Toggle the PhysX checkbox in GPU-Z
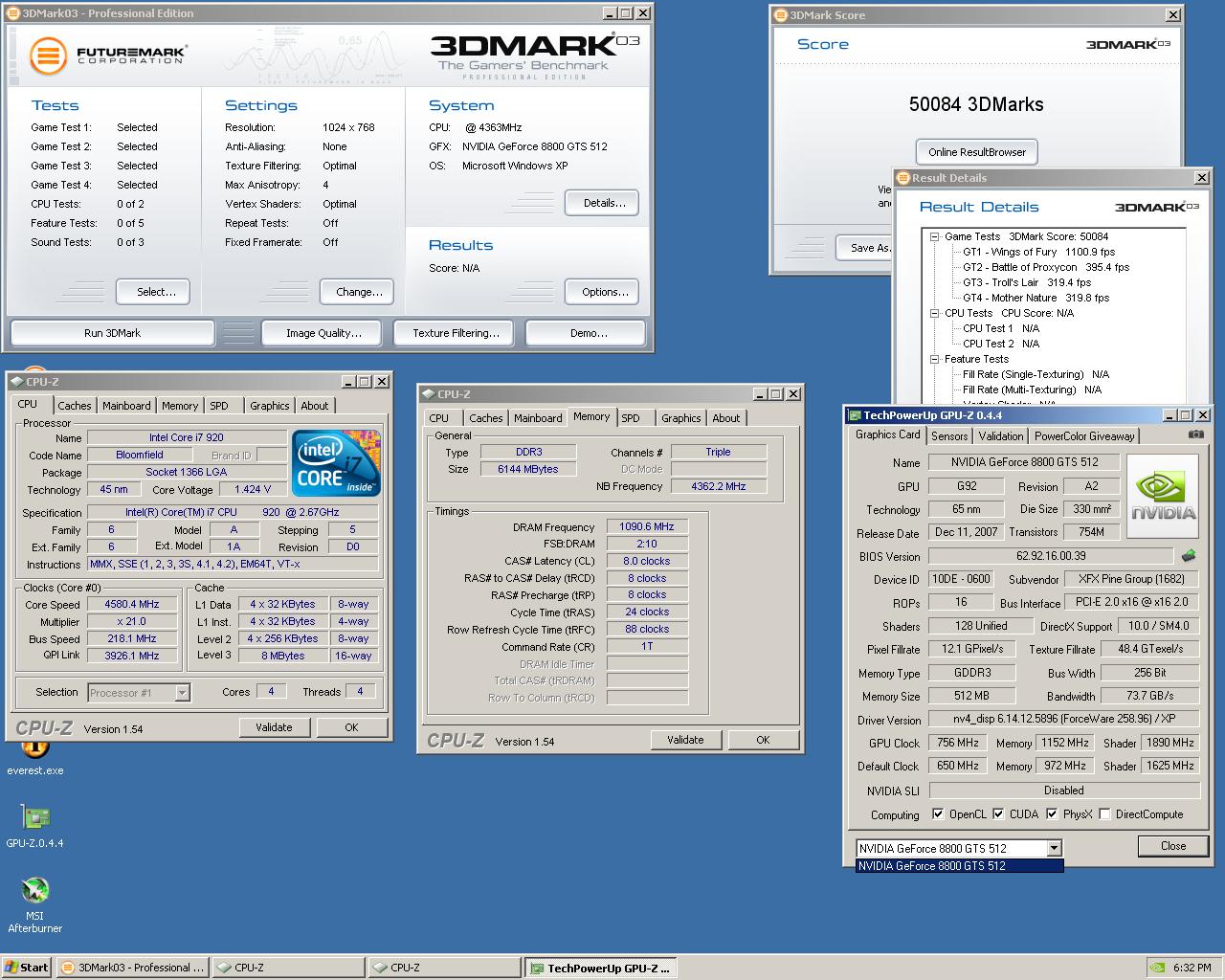1225x980 pixels. point(1052,814)
